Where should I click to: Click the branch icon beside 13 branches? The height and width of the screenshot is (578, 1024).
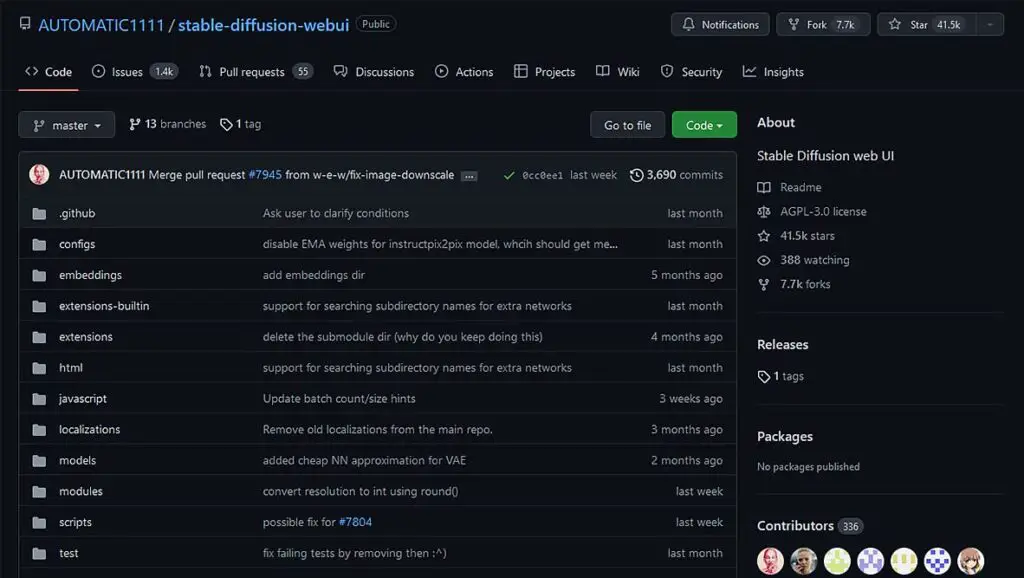click(x=135, y=124)
